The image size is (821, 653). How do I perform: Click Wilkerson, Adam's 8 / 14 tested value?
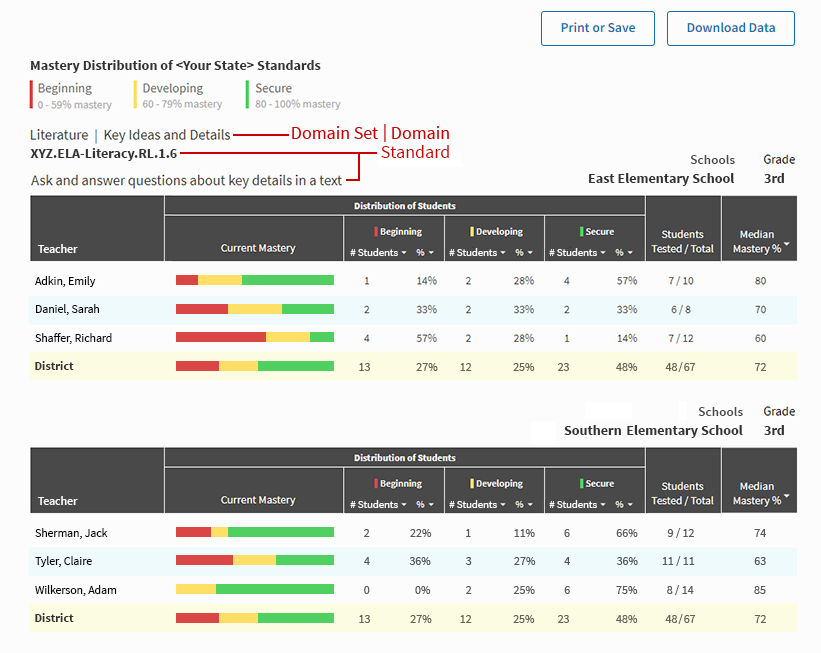(x=680, y=590)
